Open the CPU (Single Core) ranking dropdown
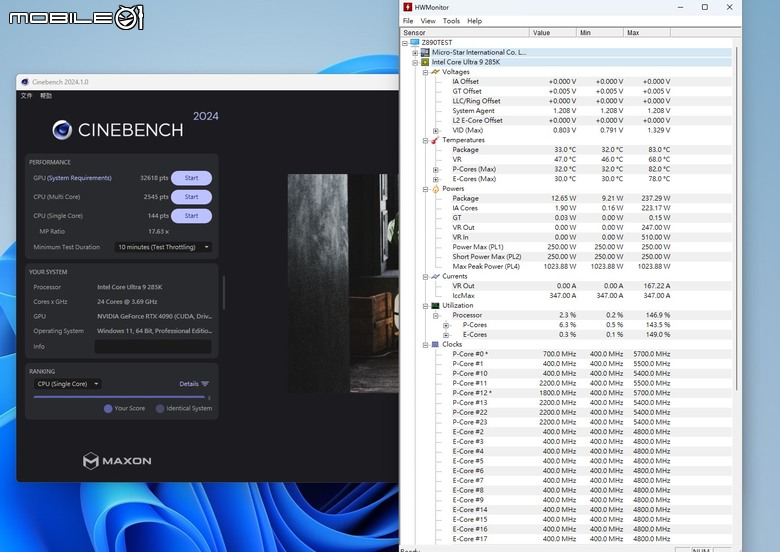Screen dimensions: 780x552 coord(68,384)
